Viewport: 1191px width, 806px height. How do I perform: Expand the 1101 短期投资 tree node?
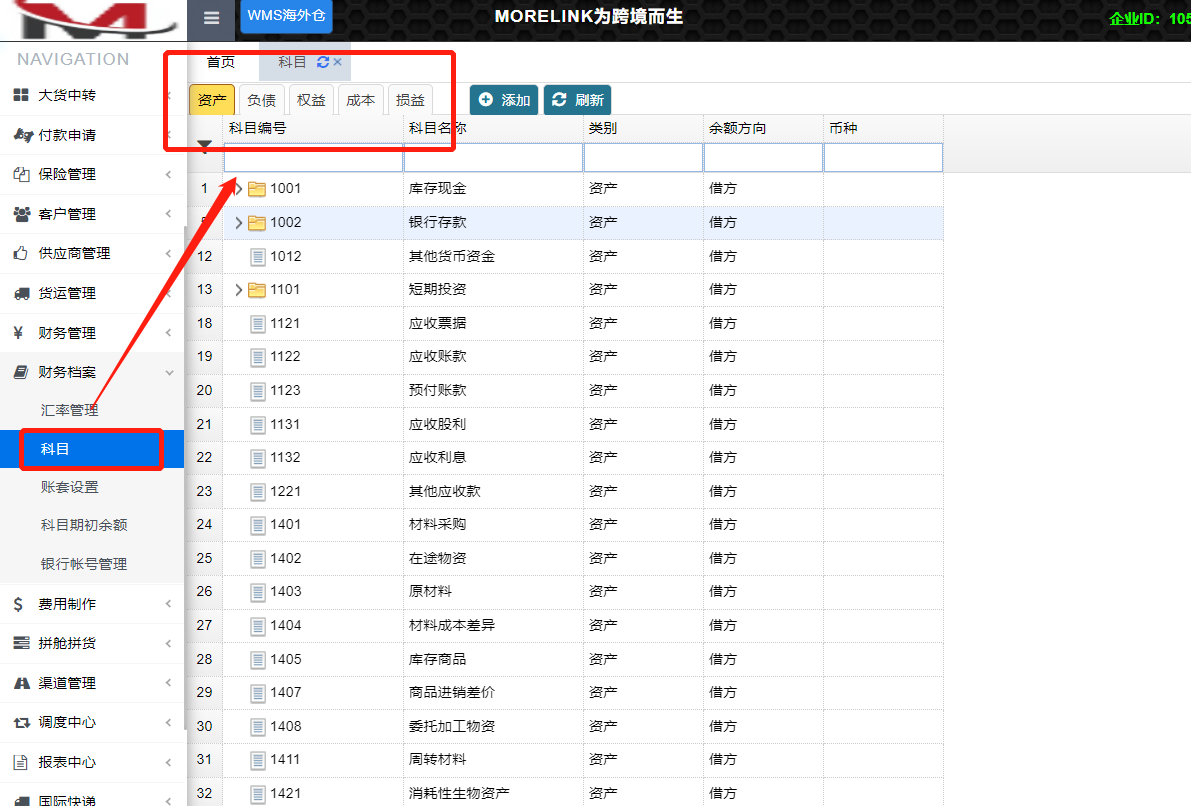238,290
